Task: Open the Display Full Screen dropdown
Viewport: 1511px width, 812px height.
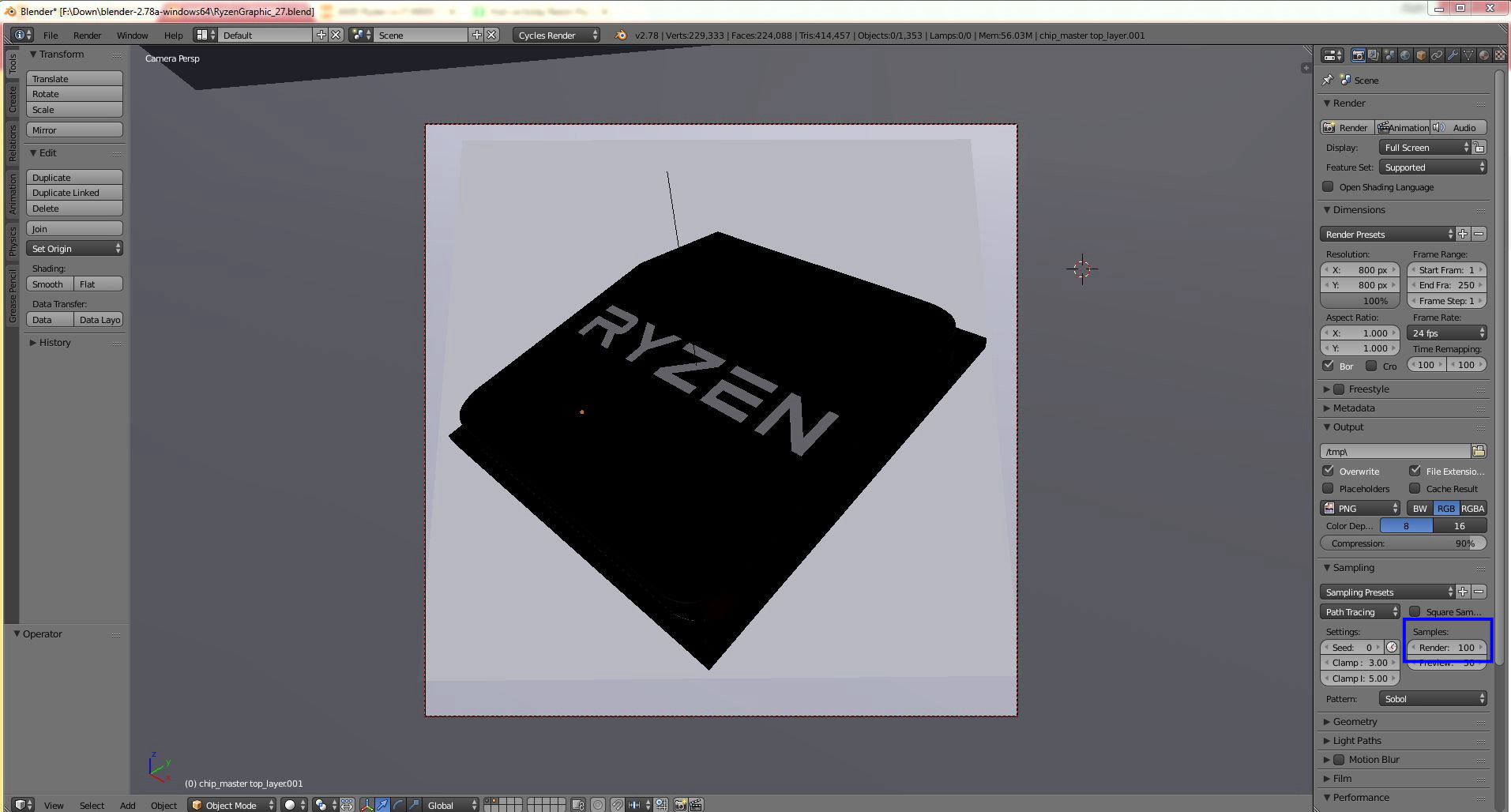Action: (1425, 148)
